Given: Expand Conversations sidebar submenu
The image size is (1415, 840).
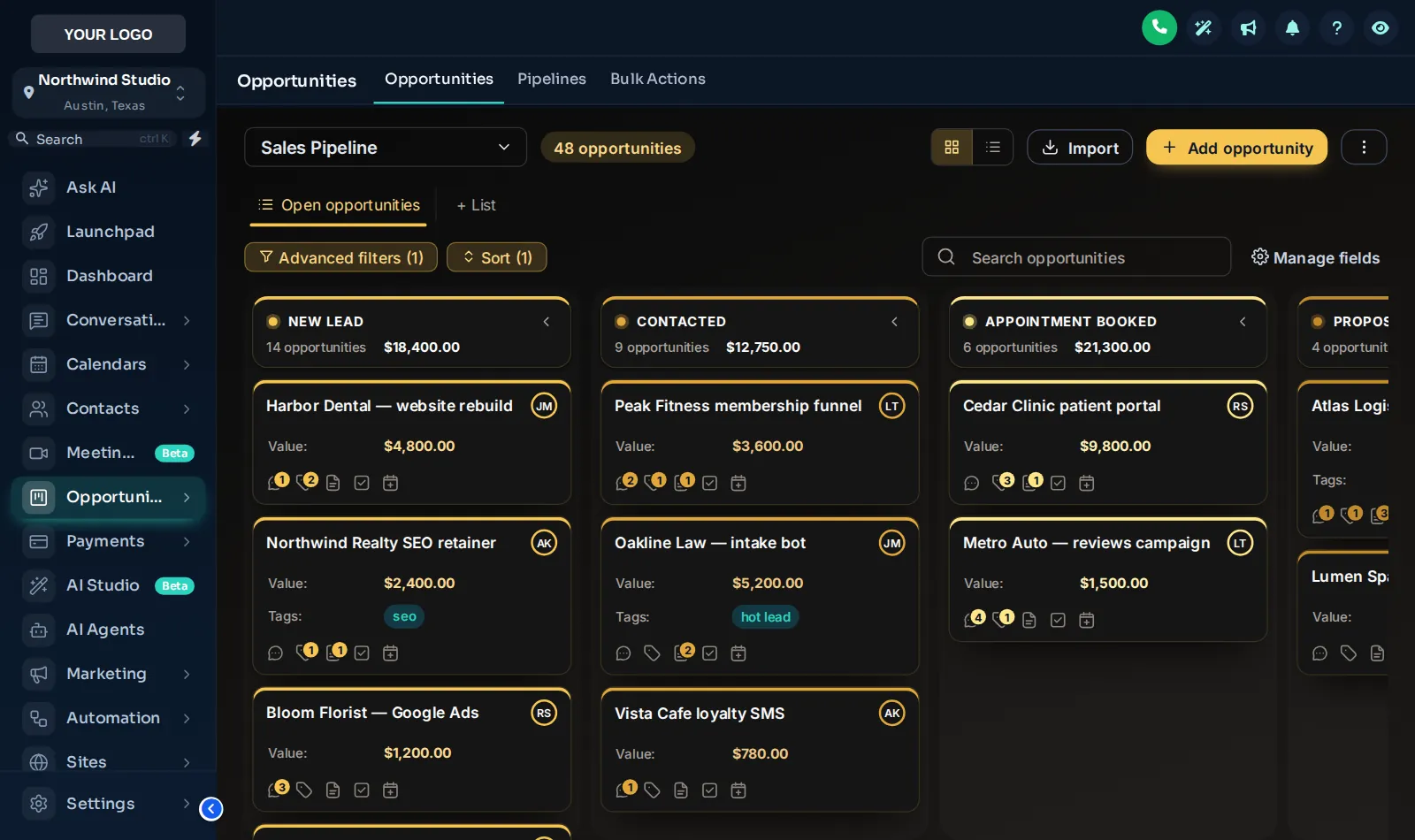Looking at the screenshot, I should click(x=187, y=320).
